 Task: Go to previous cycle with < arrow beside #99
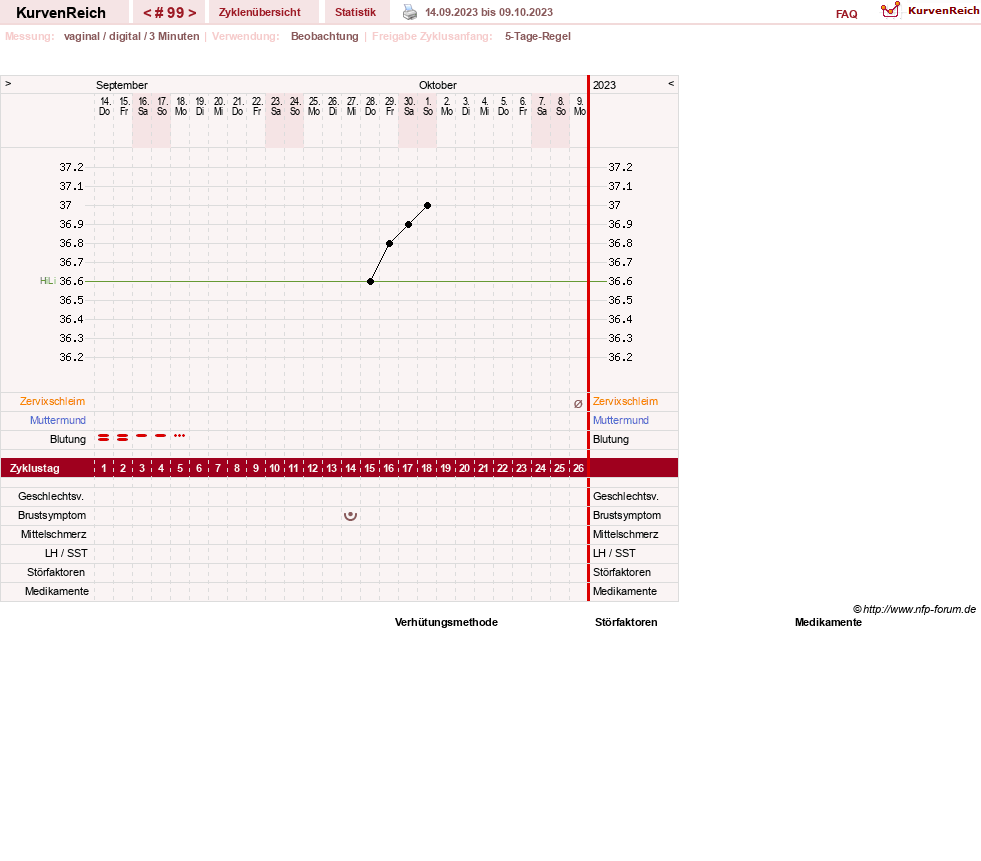(148, 13)
